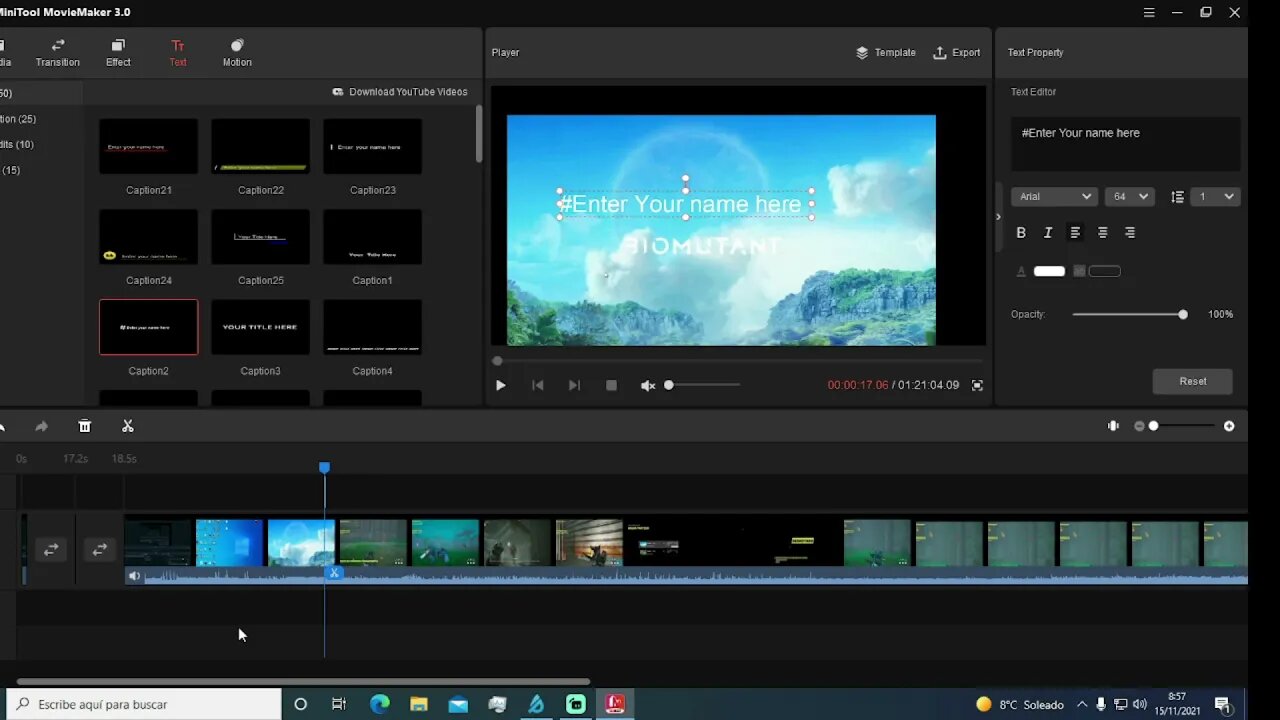Click the zoom-to-fit timeline icon
Screen dimensions: 1280x720
[1113, 426]
